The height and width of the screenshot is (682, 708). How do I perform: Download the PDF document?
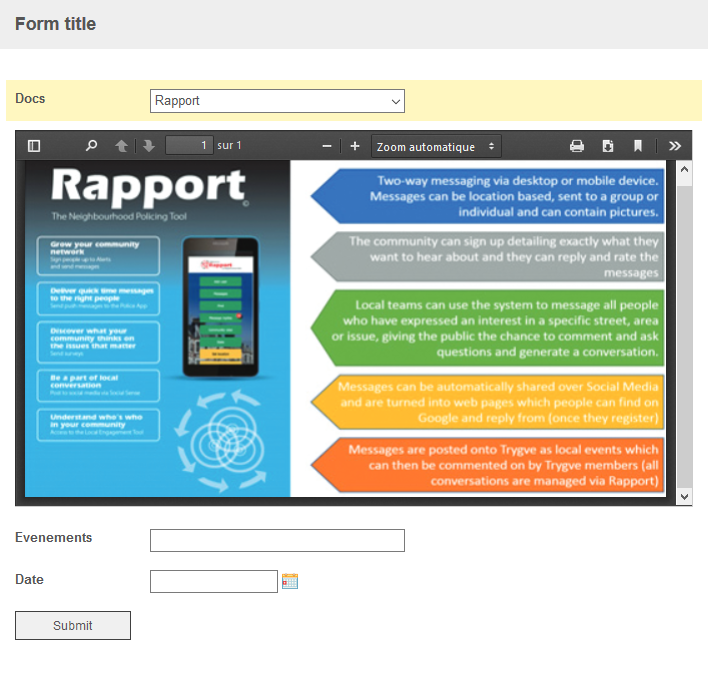coord(608,146)
